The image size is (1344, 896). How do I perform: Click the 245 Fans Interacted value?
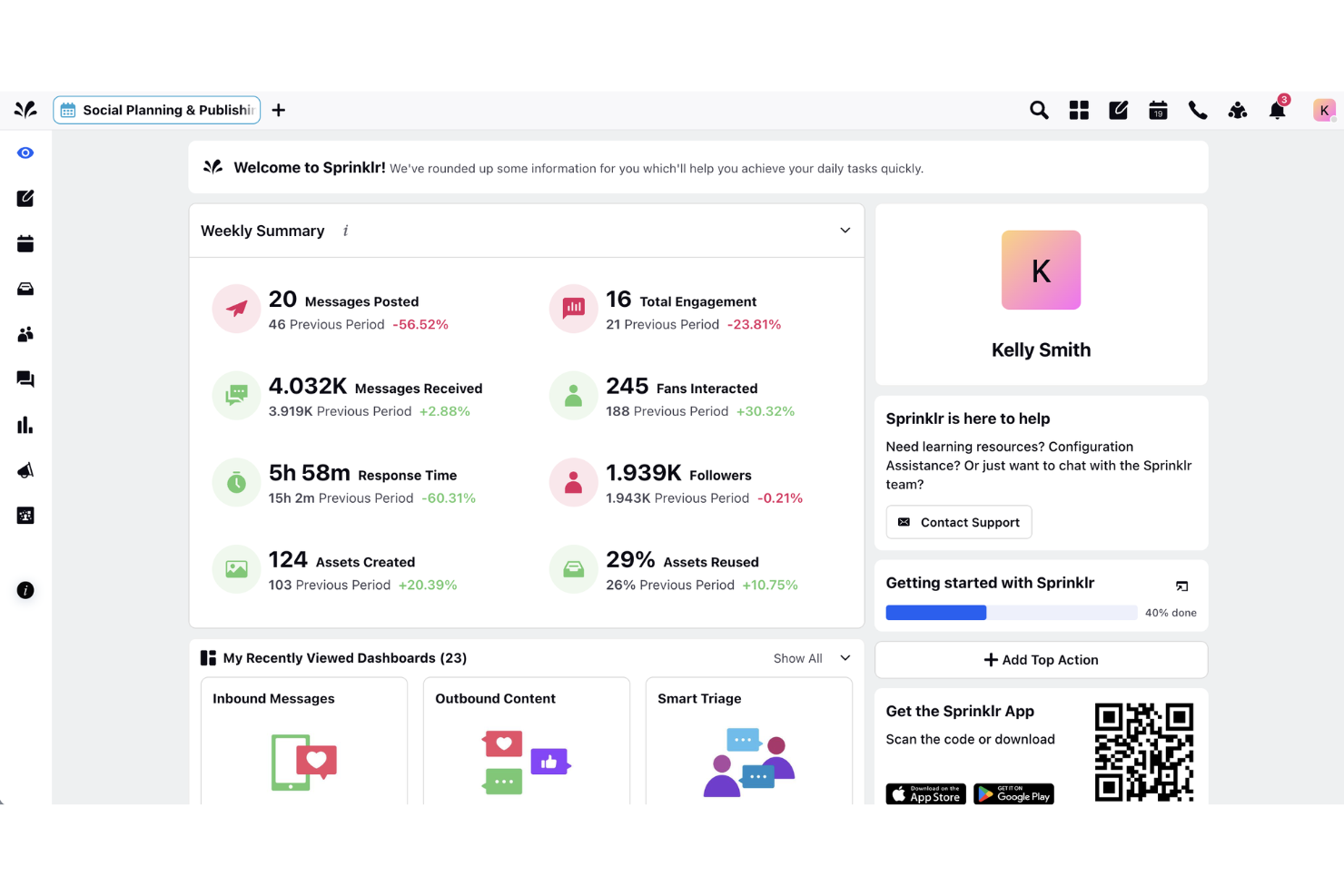pos(628,386)
